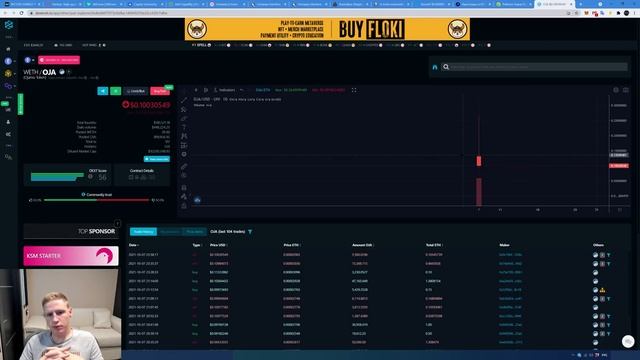The height and width of the screenshot is (360, 640).
Task: Expand the Binance network sidebar dropdown arrow
Action: point(15,73)
